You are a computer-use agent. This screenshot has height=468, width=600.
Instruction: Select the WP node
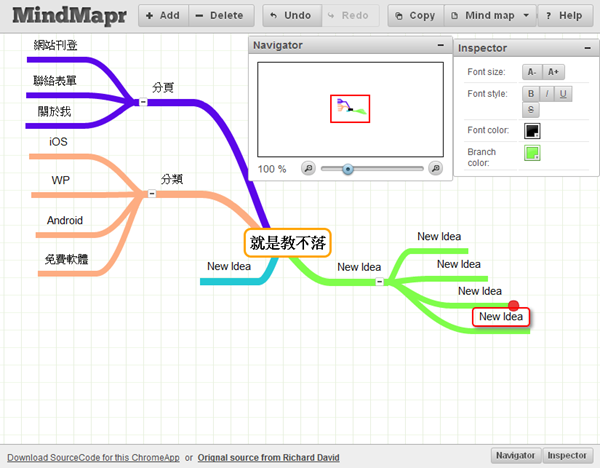pos(60,180)
